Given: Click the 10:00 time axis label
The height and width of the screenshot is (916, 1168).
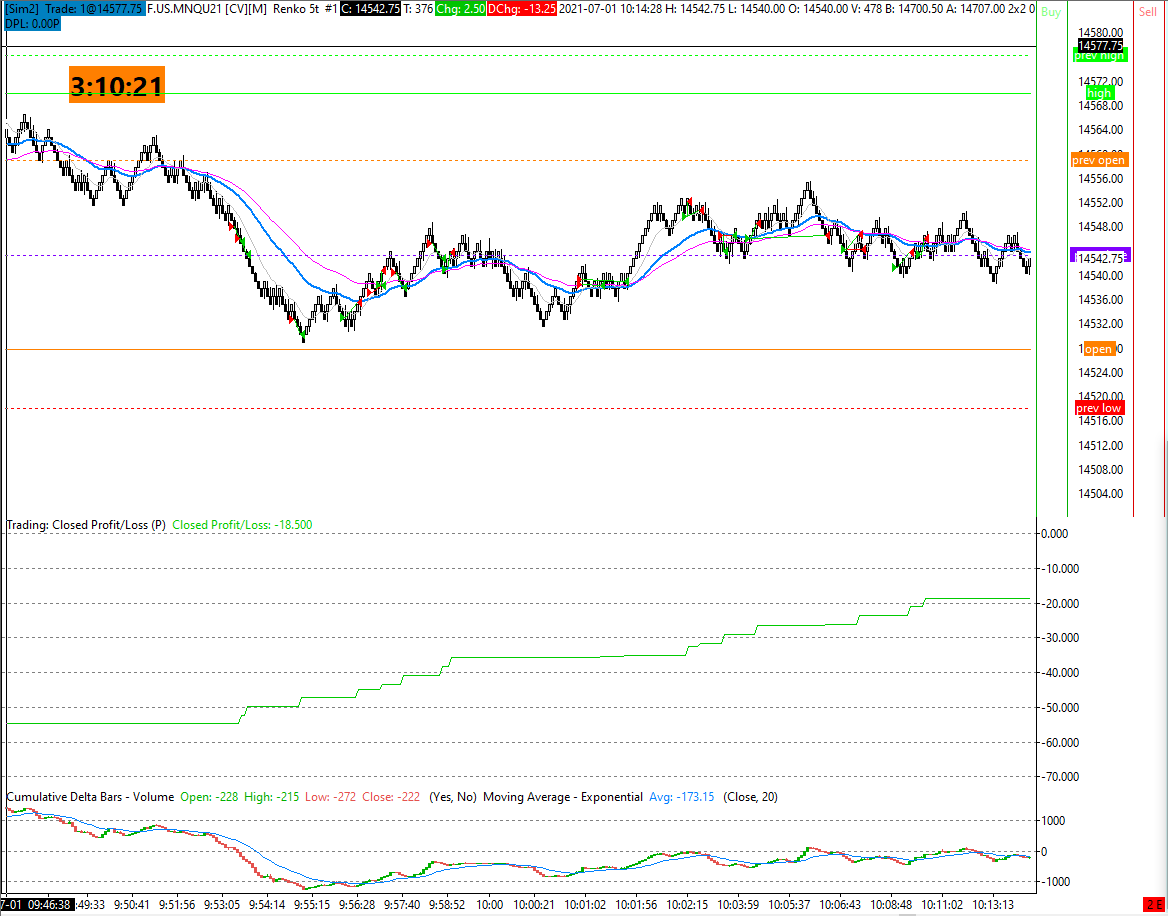Looking at the screenshot, I should click(488, 905).
